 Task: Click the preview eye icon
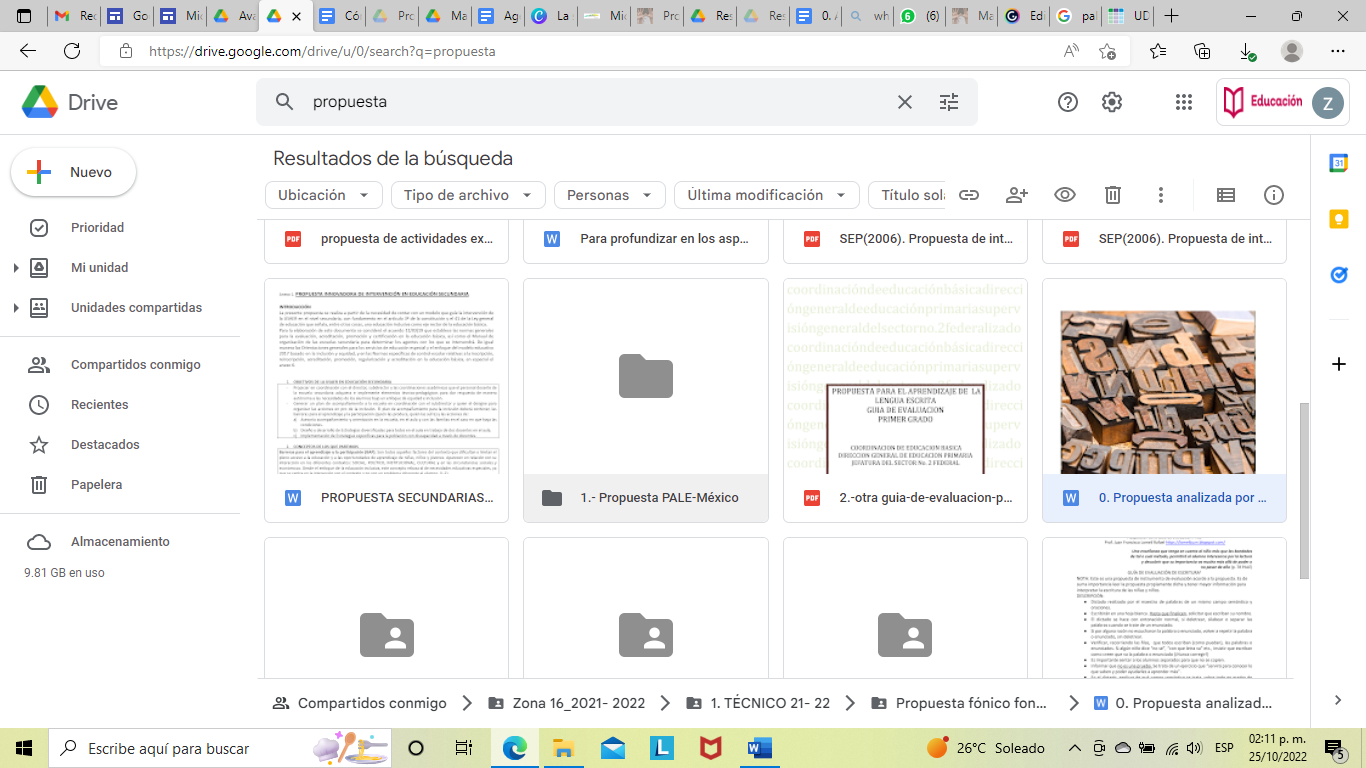[x=1065, y=195]
